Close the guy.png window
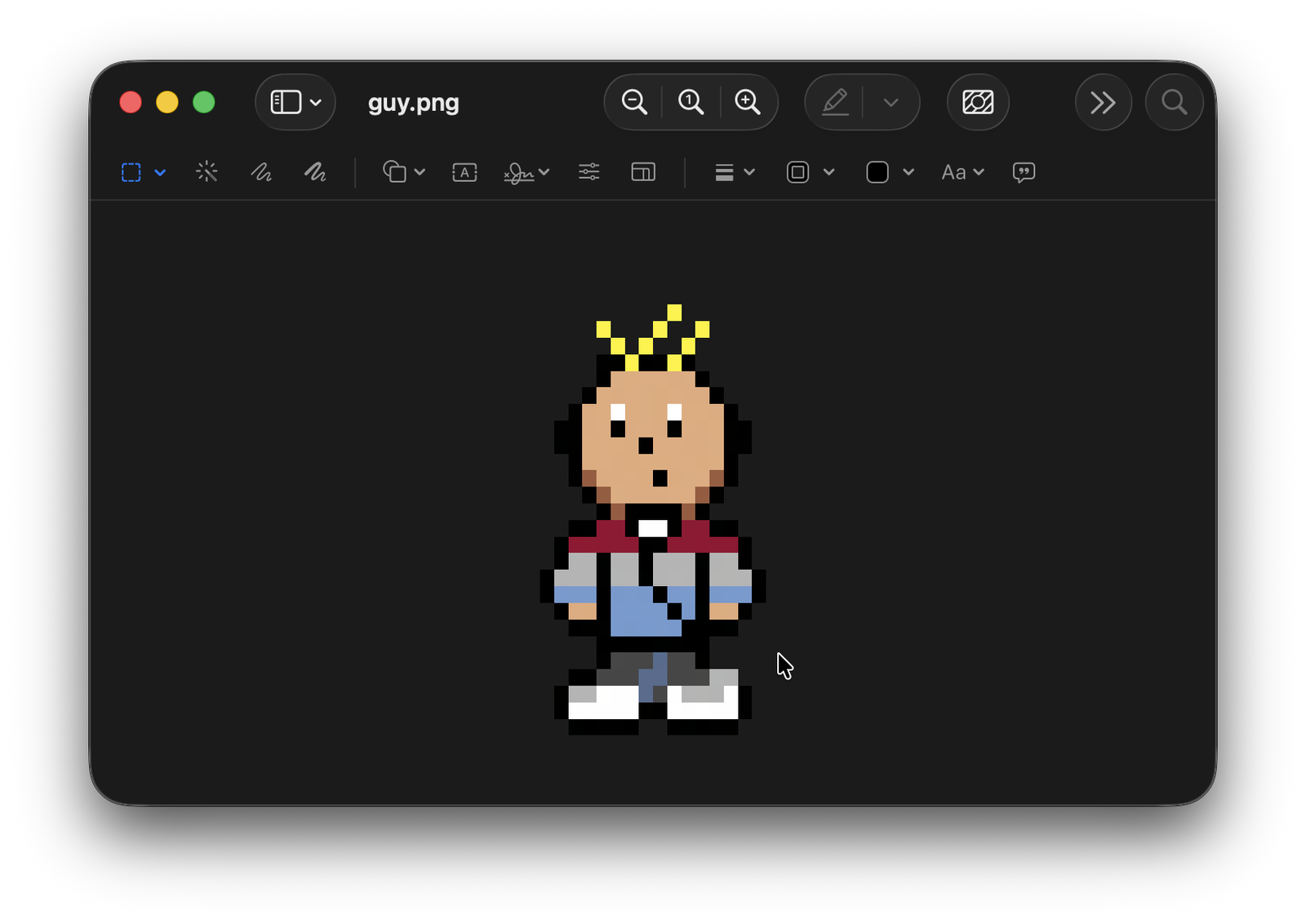 pyautogui.click(x=131, y=102)
